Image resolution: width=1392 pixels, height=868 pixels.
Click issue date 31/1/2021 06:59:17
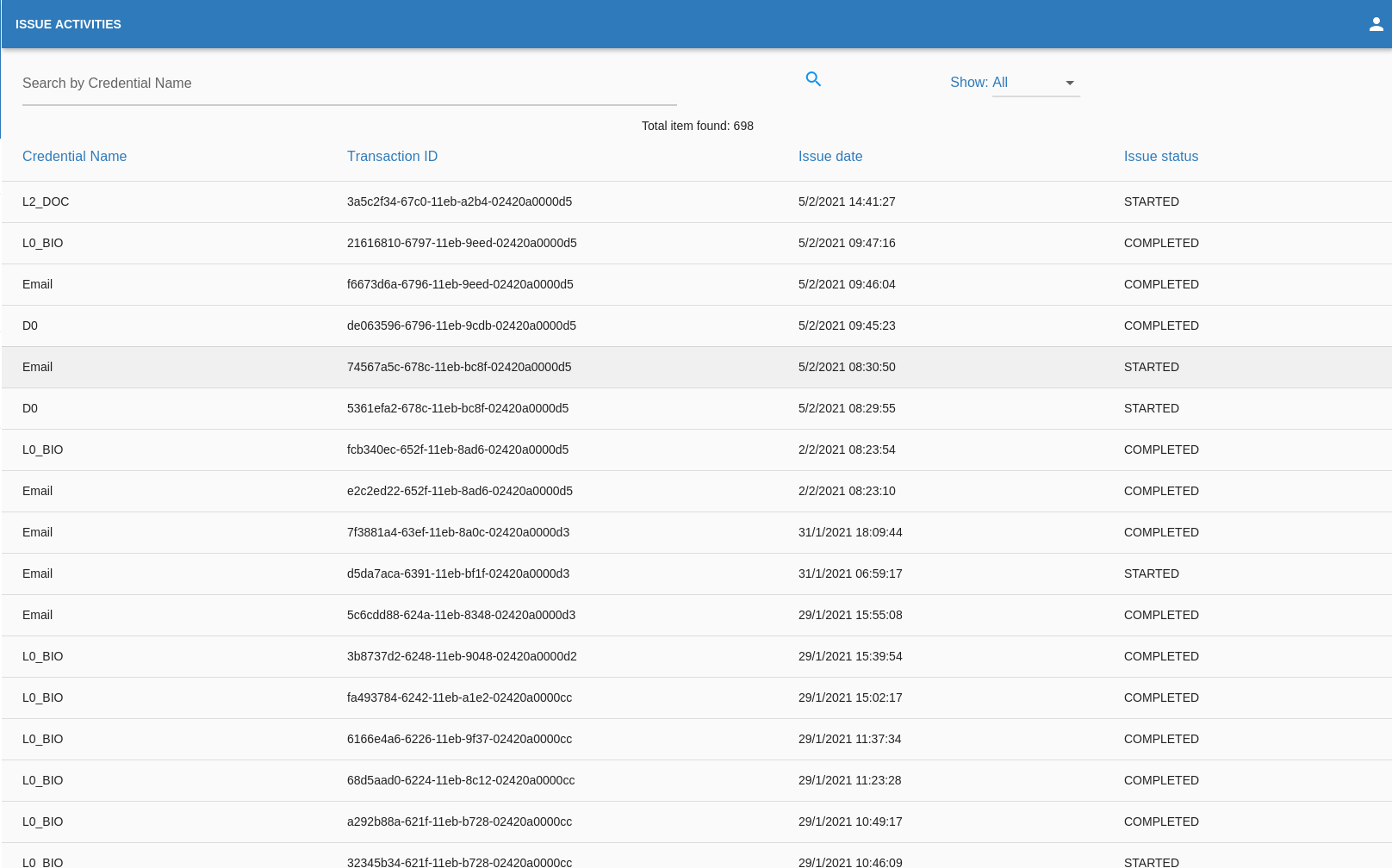(850, 573)
